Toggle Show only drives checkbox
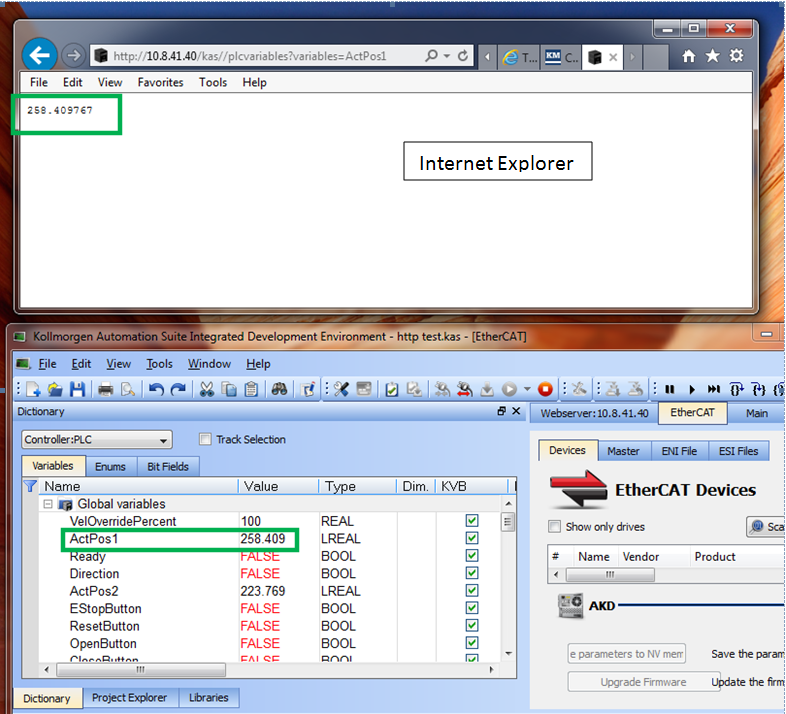Image resolution: width=786 pixels, height=714 pixels. [554, 526]
